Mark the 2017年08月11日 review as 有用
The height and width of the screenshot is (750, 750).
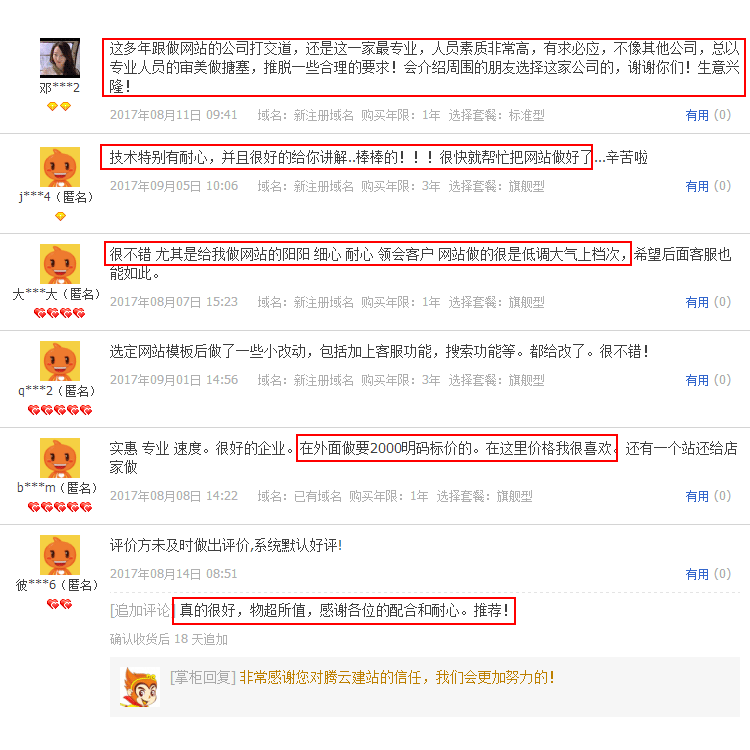tap(696, 115)
